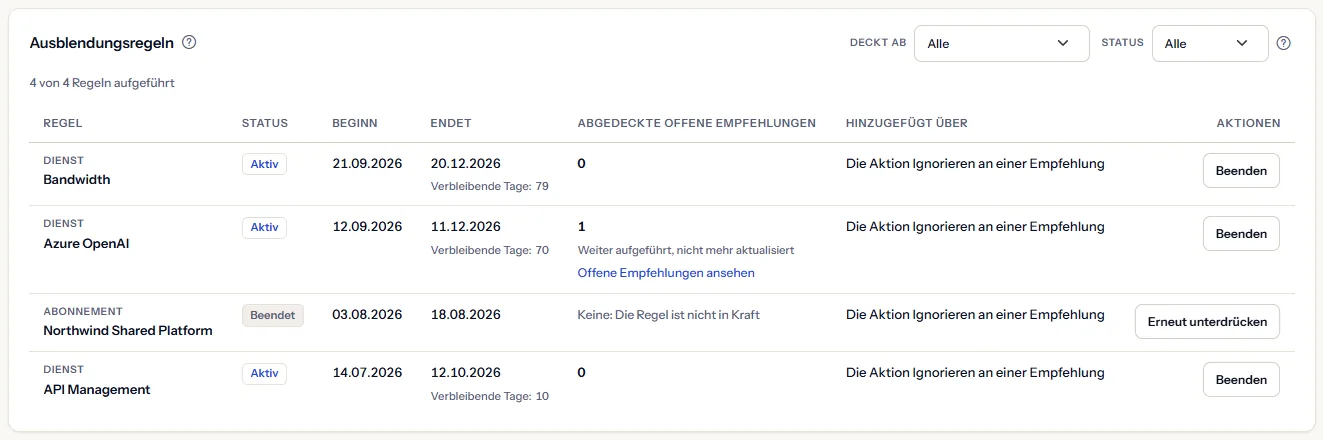Click the DECKT AB filter label

pyautogui.click(x=878, y=43)
